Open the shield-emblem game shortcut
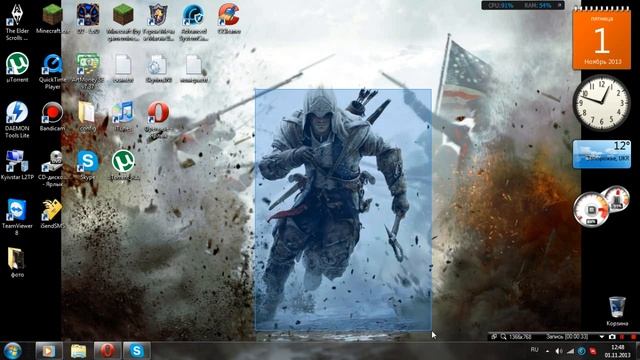The height and width of the screenshot is (360, 640). [158, 22]
